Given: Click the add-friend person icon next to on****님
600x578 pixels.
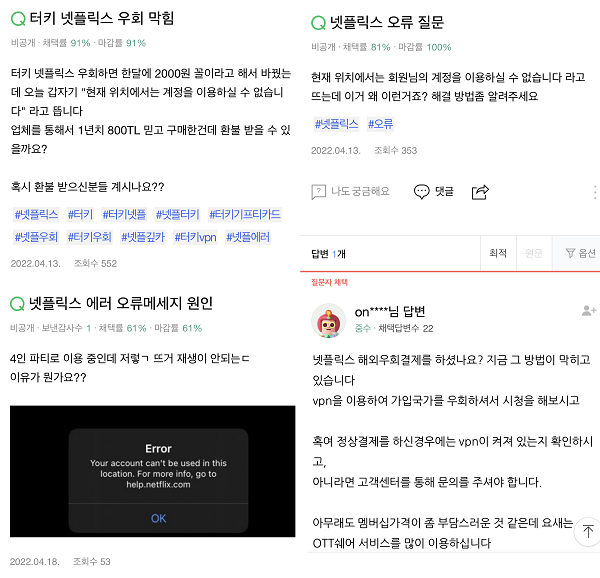Looking at the screenshot, I should click(589, 311).
